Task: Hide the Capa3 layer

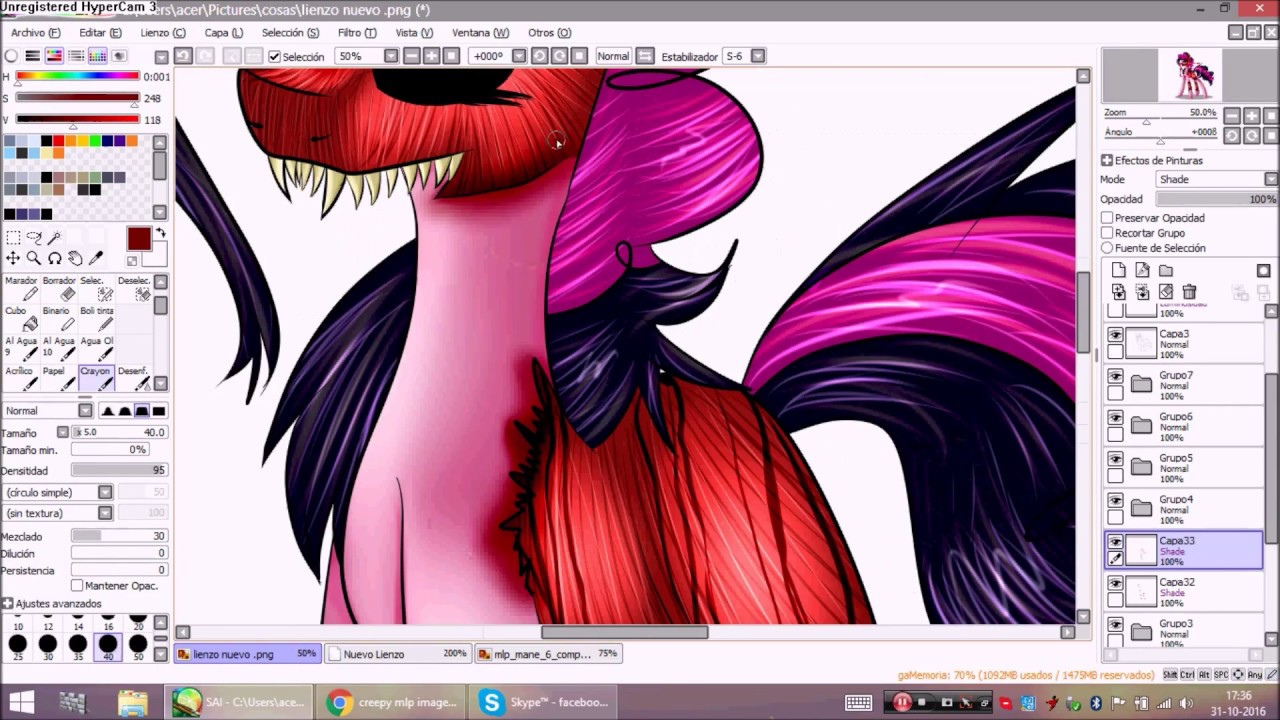Action: coord(1115,335)
